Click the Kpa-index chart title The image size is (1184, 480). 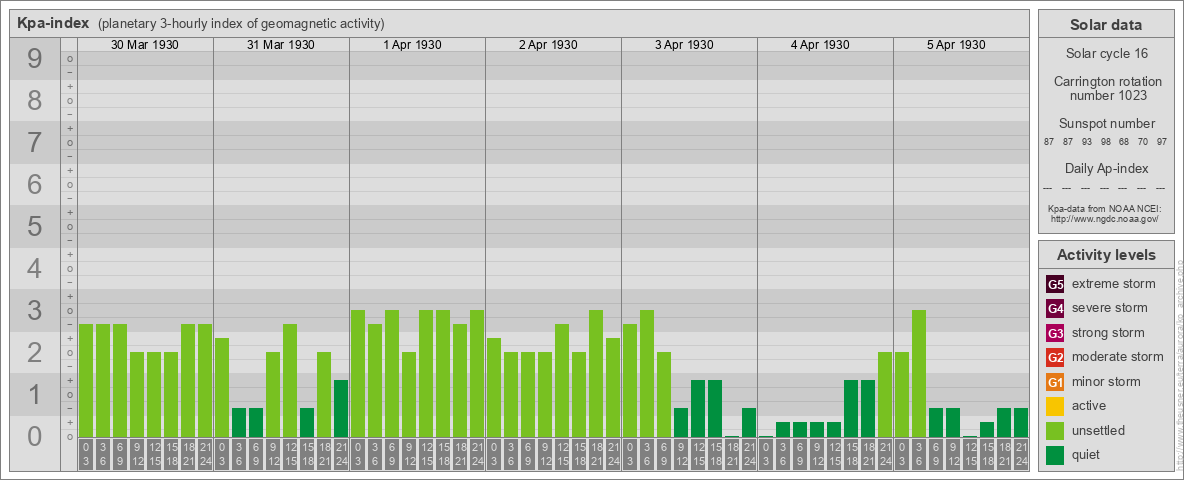pyautogui.click(x=55, y=23)
